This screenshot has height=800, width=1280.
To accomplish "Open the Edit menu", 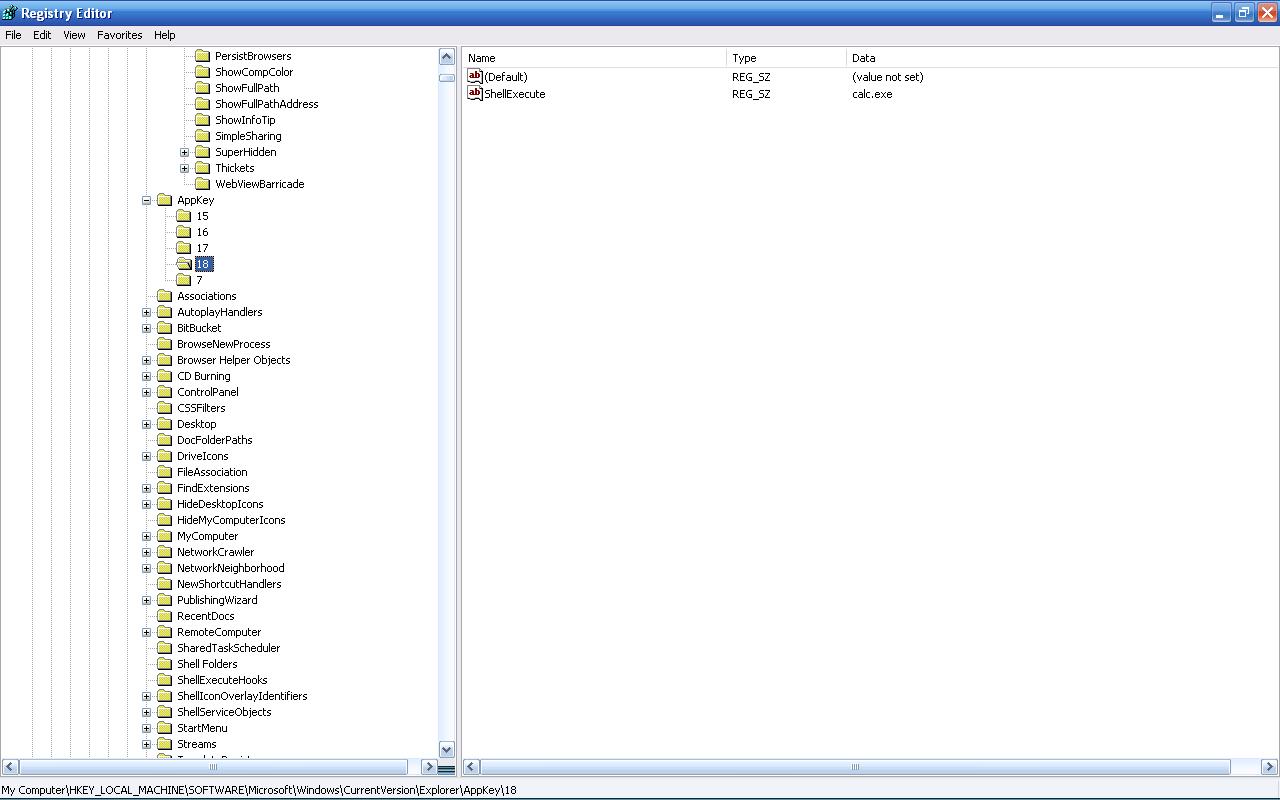I will point(42,35).
